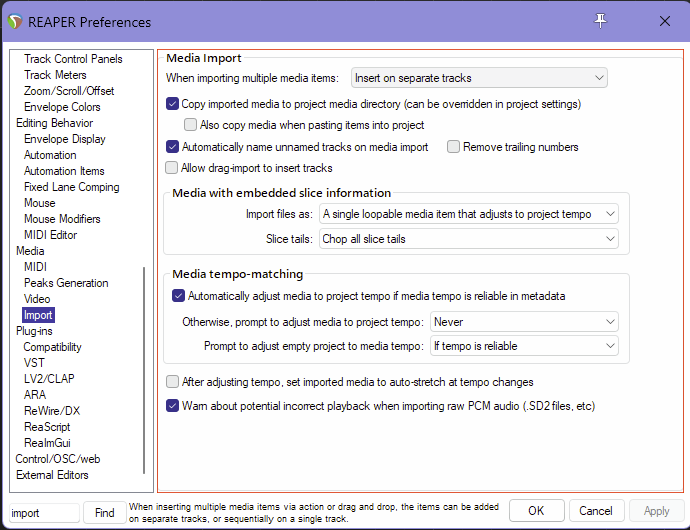Click the Apply button
This screenshot has height=530, width=690.
tap(657, 511)
